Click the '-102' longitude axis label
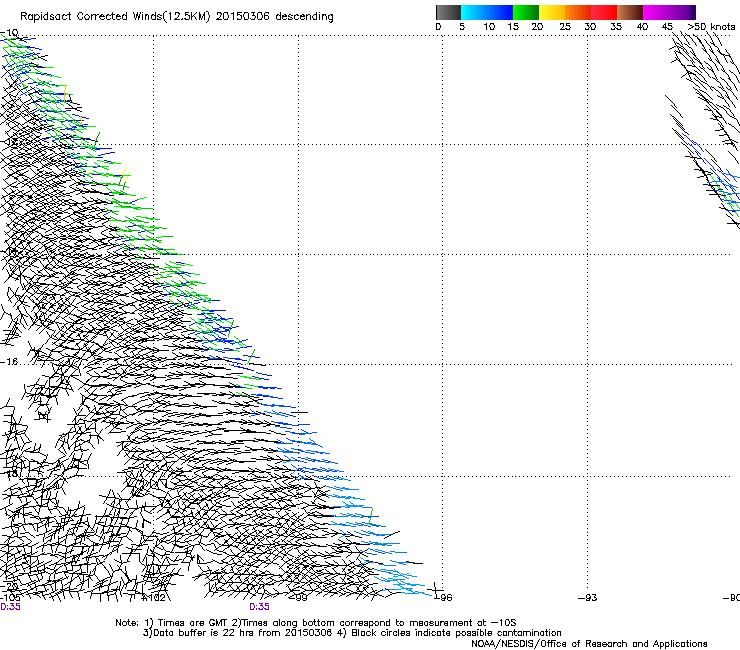This screenshot has height=650, width=740. pyautogui.click(x=154, y=598)
